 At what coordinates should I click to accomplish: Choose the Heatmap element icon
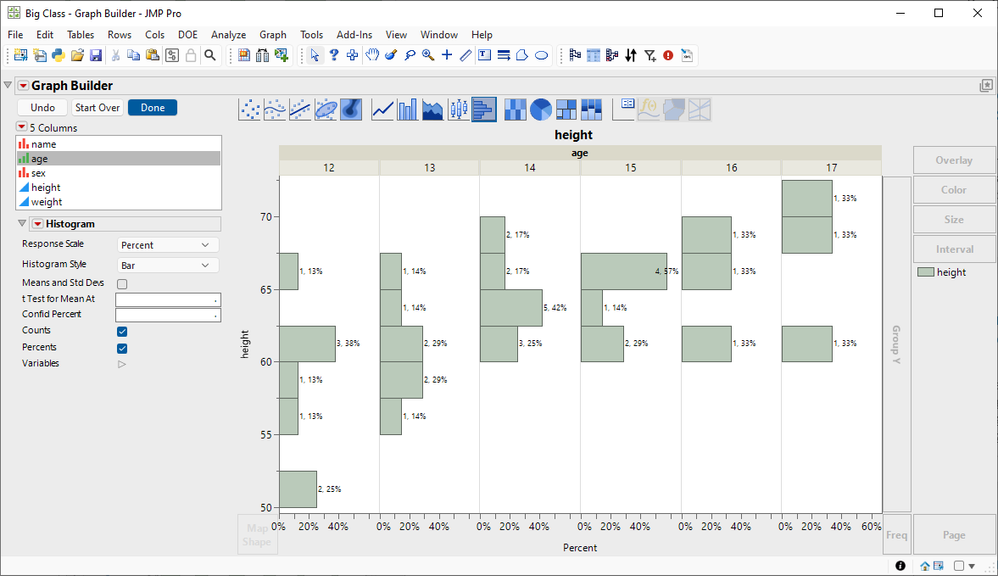click(x=515, y=110)
